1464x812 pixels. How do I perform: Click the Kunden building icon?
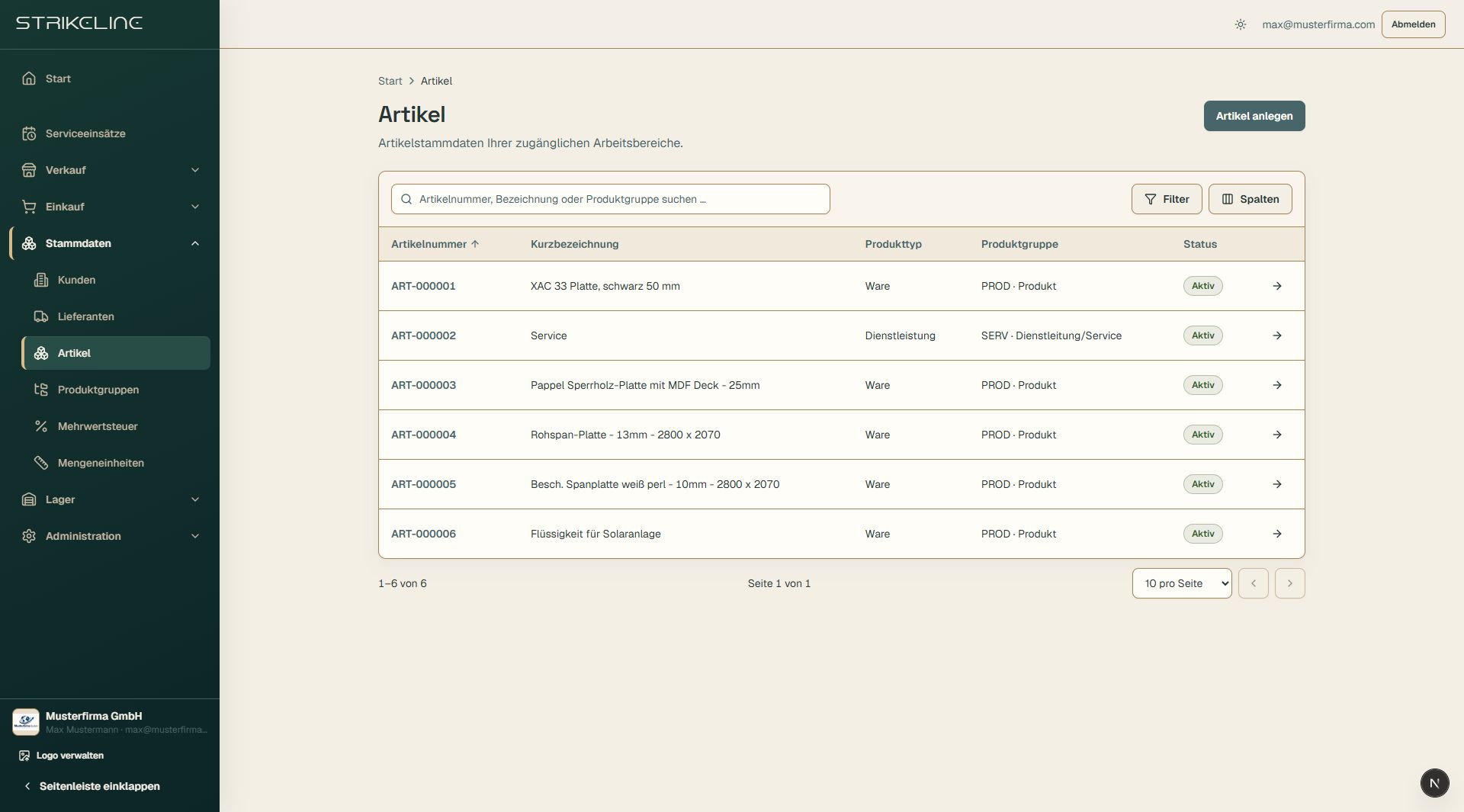tap(41, 280)
